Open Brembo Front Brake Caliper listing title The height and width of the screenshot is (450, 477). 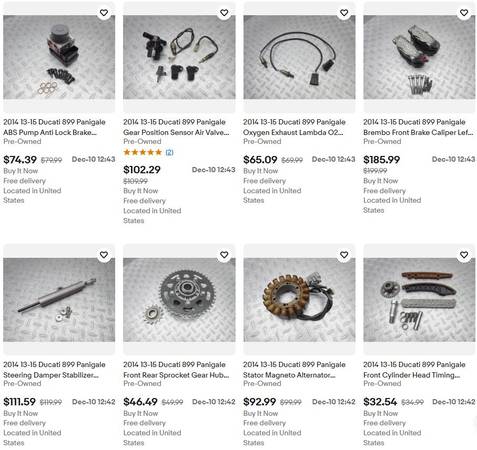[418, 127]
